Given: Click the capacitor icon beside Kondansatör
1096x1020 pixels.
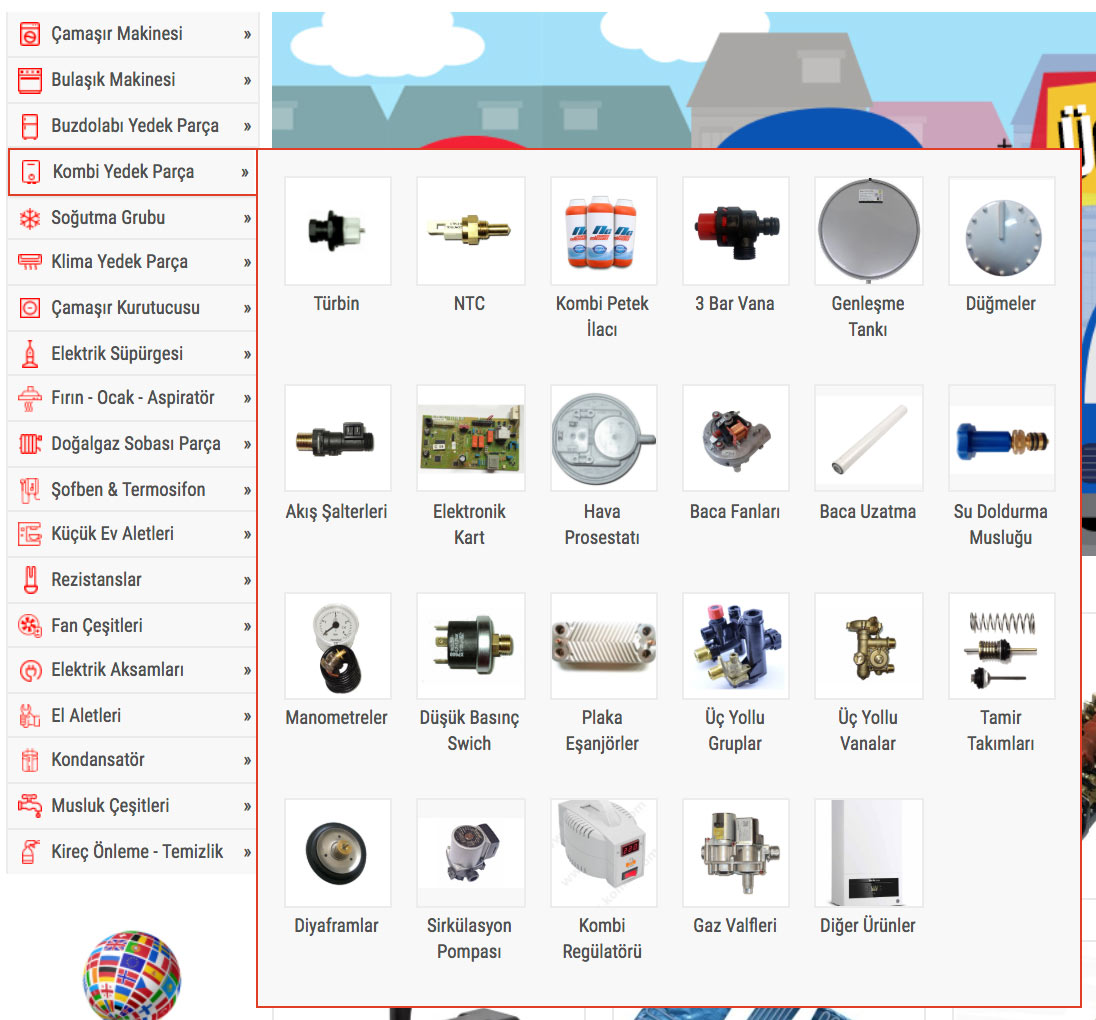Looking at the screenshot, I should [29, 760].
